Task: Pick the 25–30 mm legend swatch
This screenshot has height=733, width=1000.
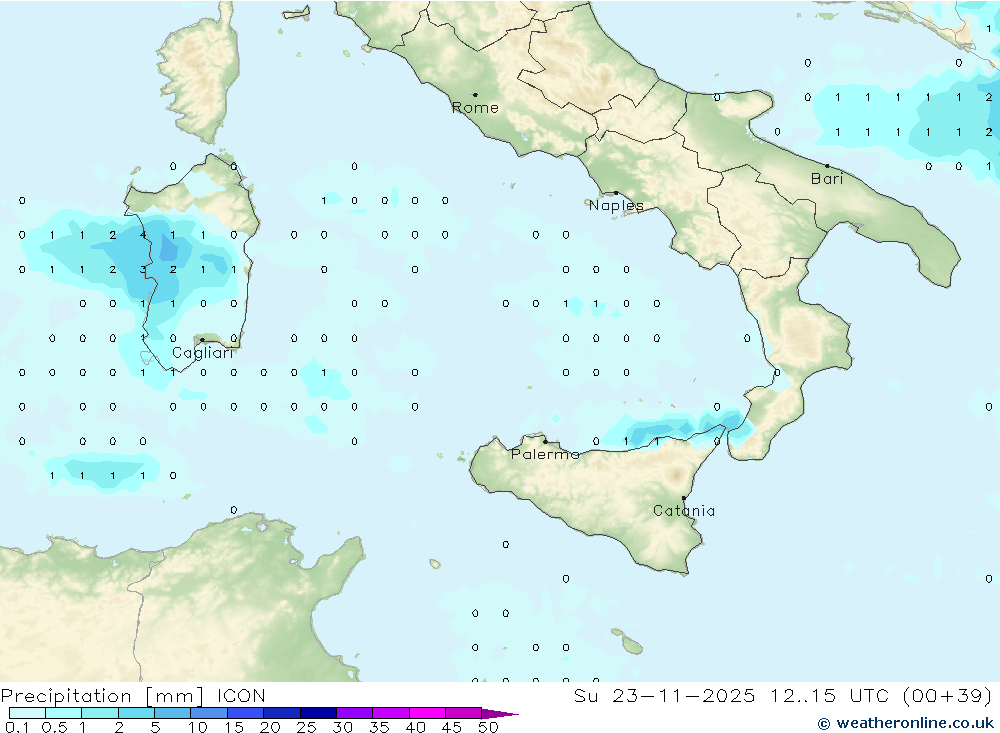Action: [x=318, y=713]
